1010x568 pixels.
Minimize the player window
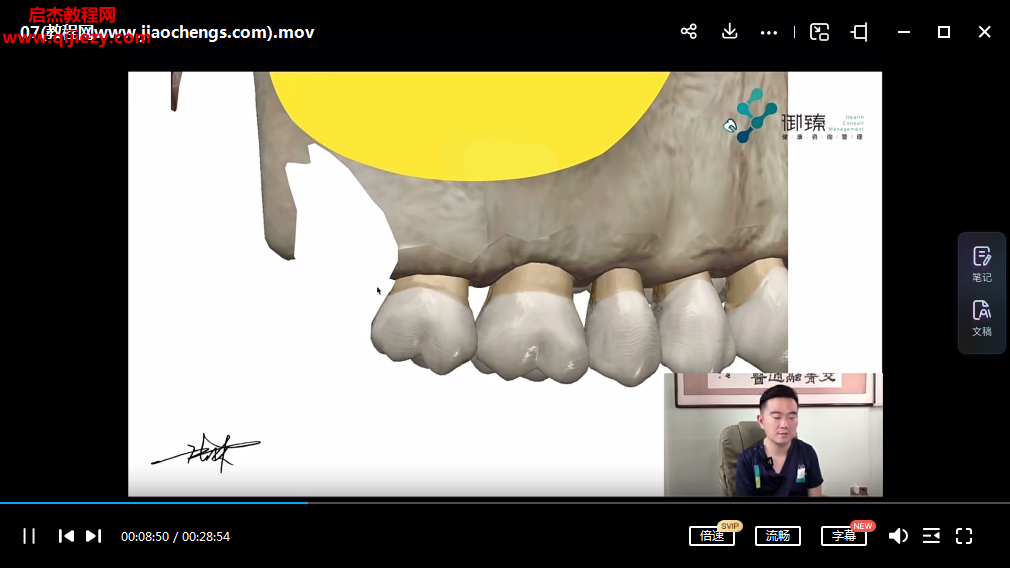(904, 32)
